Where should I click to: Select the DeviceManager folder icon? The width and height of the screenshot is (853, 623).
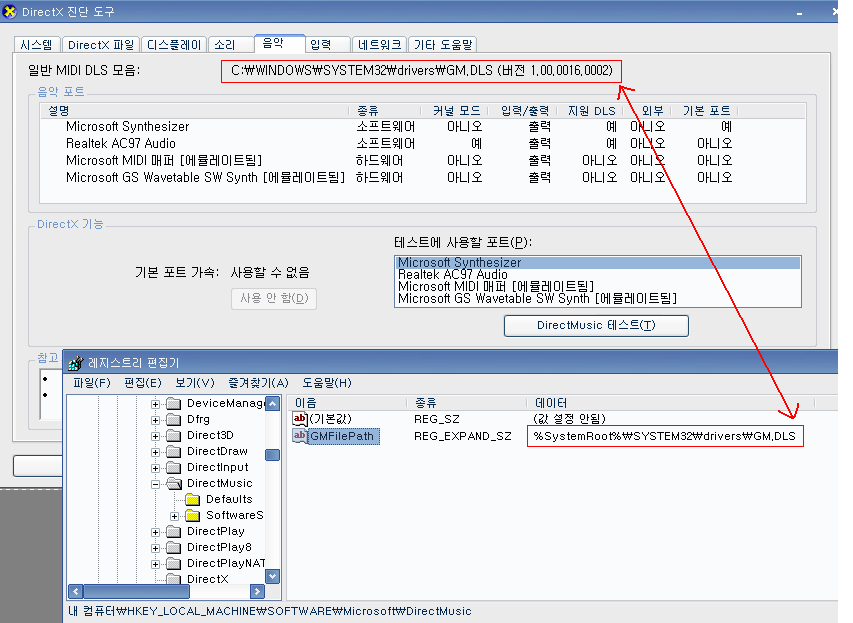(x=174, y=403)
